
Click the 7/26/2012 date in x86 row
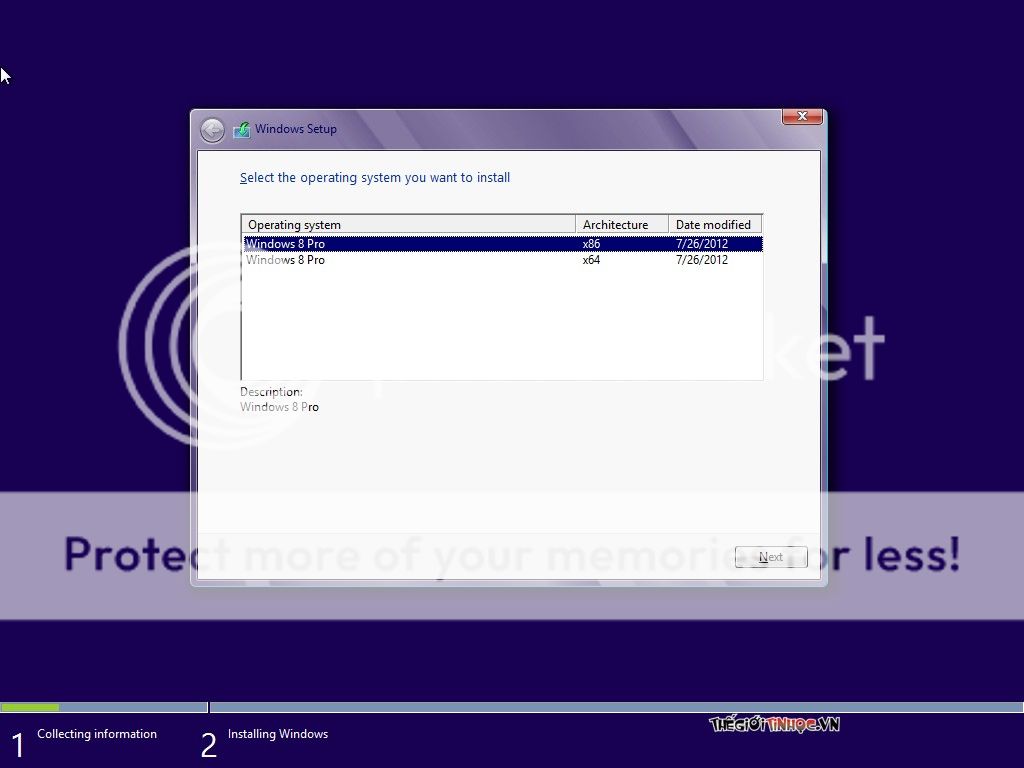(702, 244)
